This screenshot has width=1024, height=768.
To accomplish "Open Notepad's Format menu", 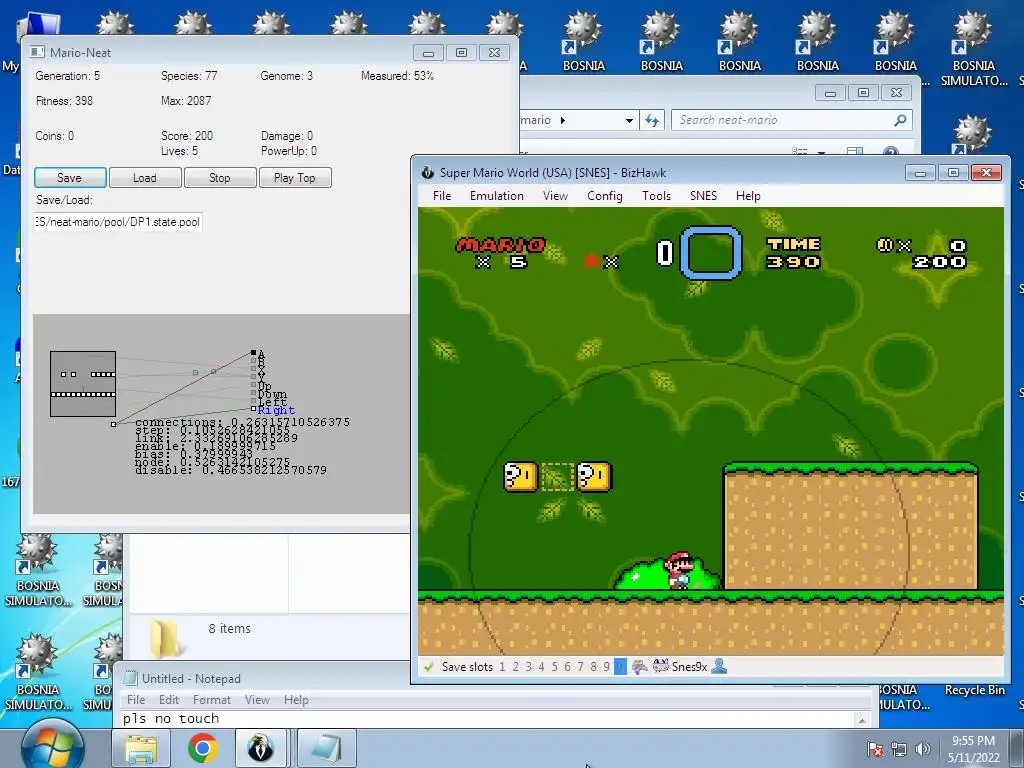I will [x=212, y=699].
